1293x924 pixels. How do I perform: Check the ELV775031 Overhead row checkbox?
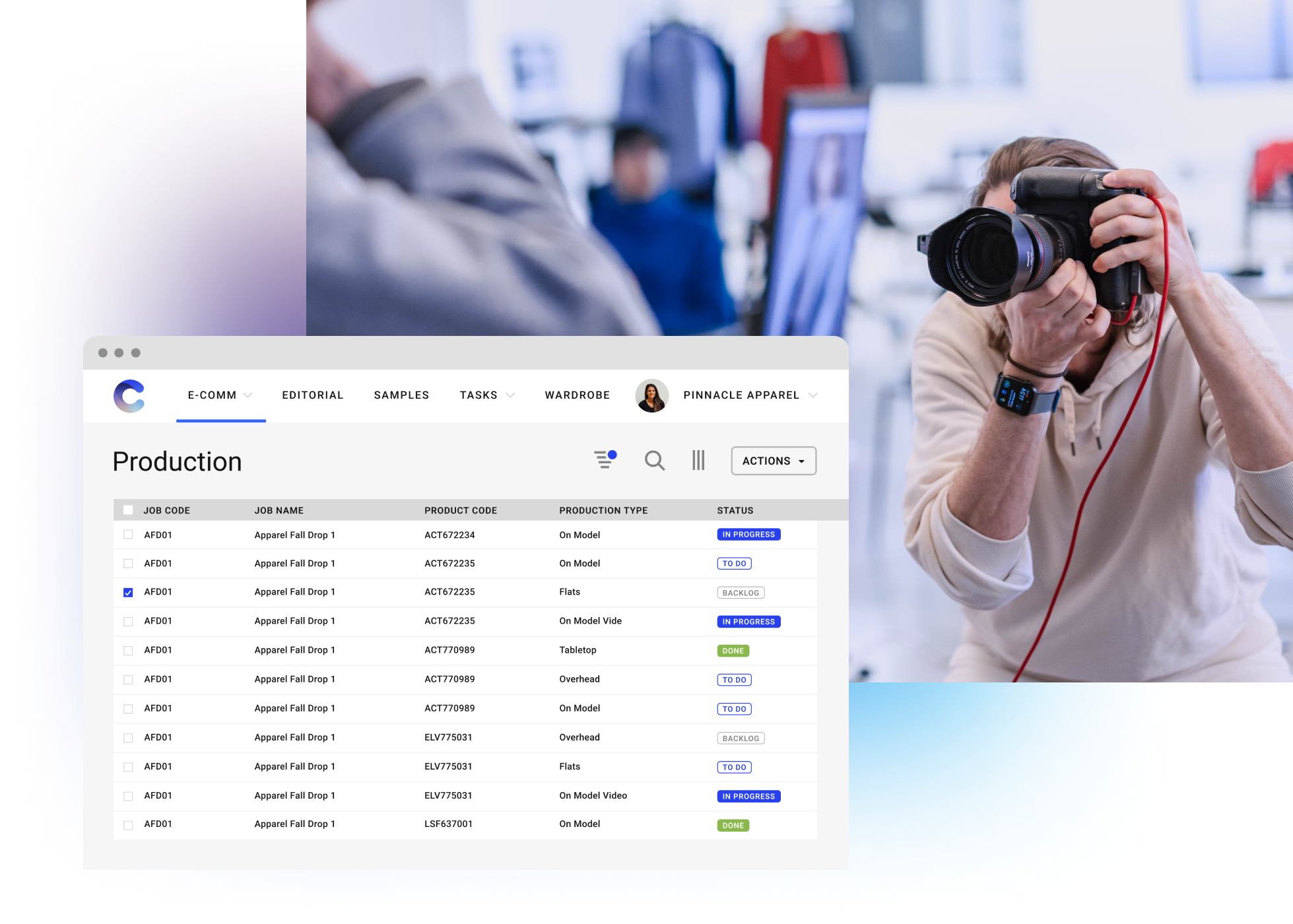click(x=128, y=738)
